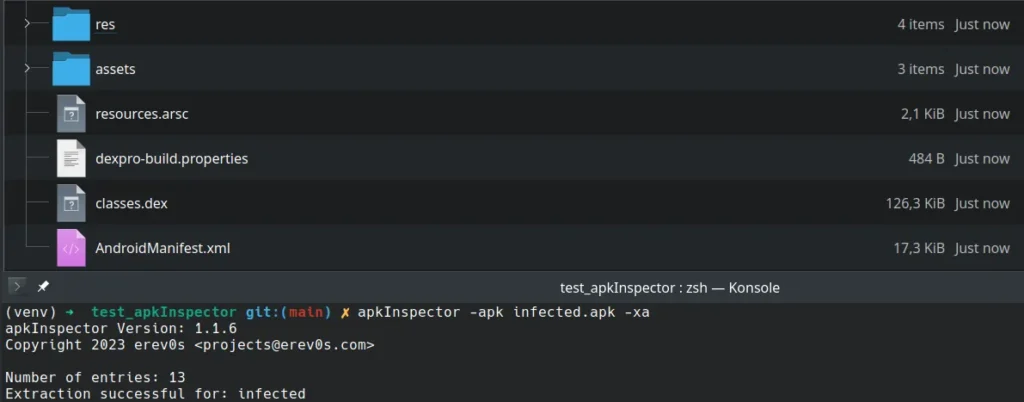Image resolution: width=1024 pixels, height=402 pixels.
Task: Select the dexpro-build.properties document icon
Action: [x=71, y=158]
